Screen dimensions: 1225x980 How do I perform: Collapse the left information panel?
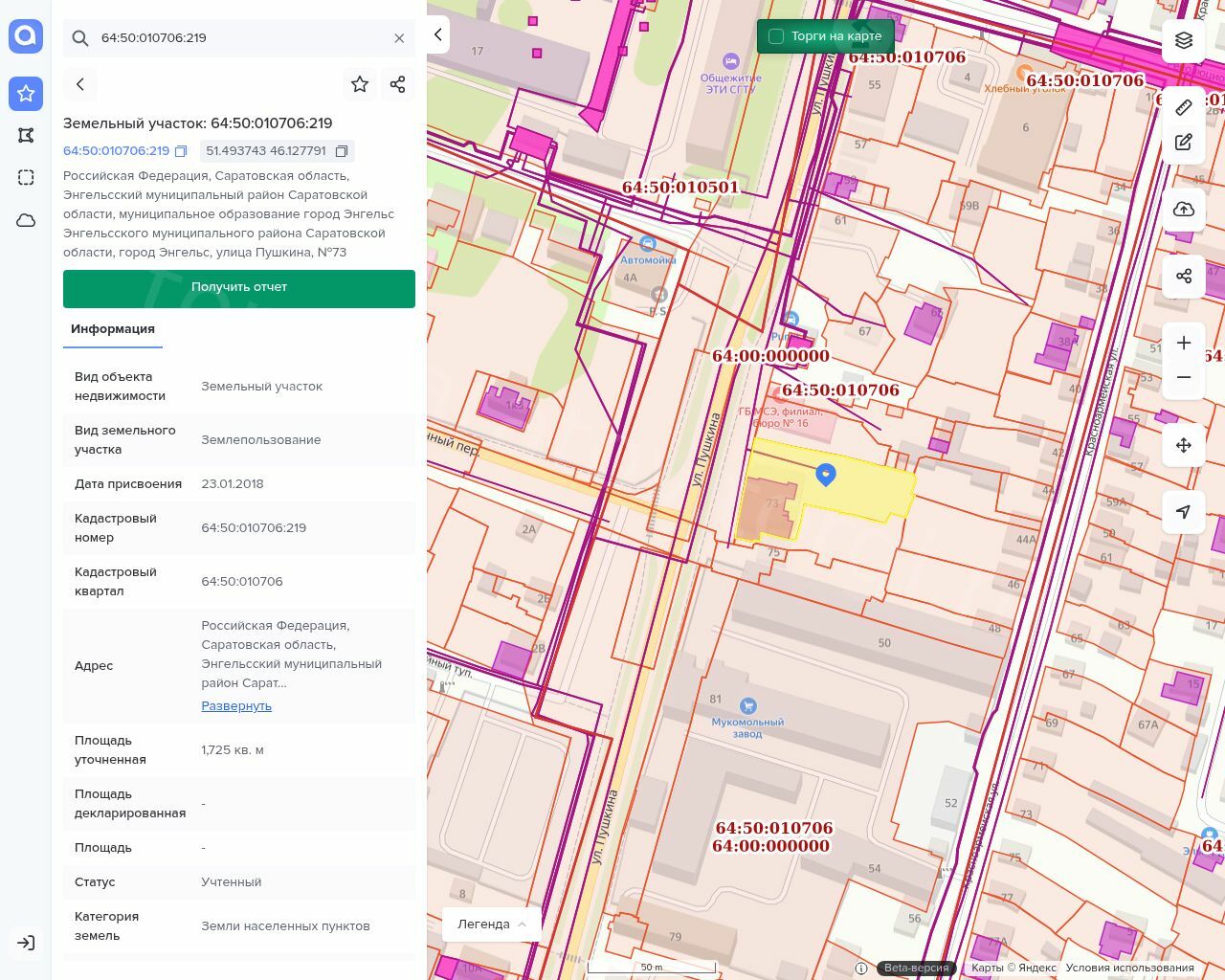(x=438, y=35)
